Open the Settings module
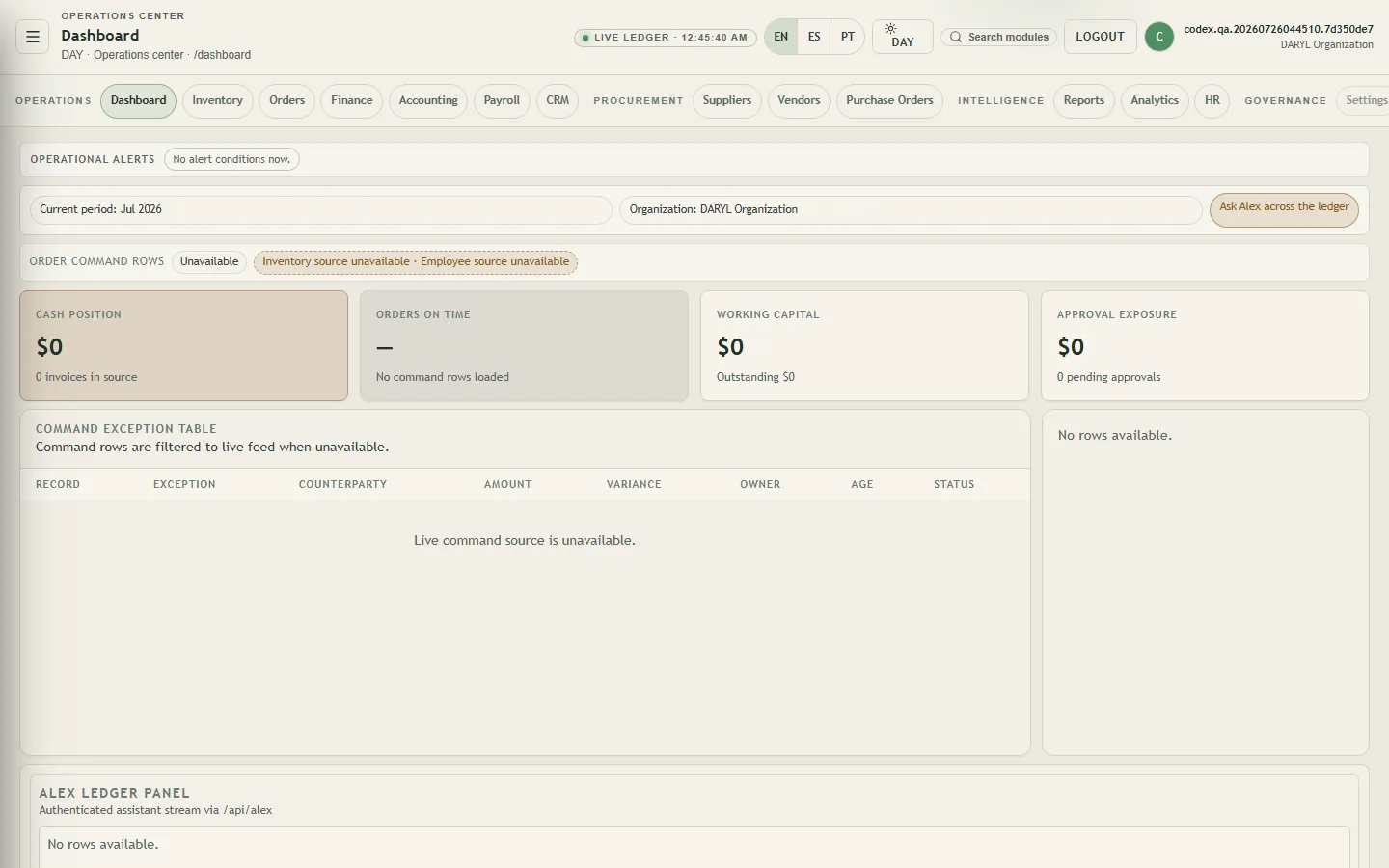The image size is (1389, 868). [x=1365, y=100]
